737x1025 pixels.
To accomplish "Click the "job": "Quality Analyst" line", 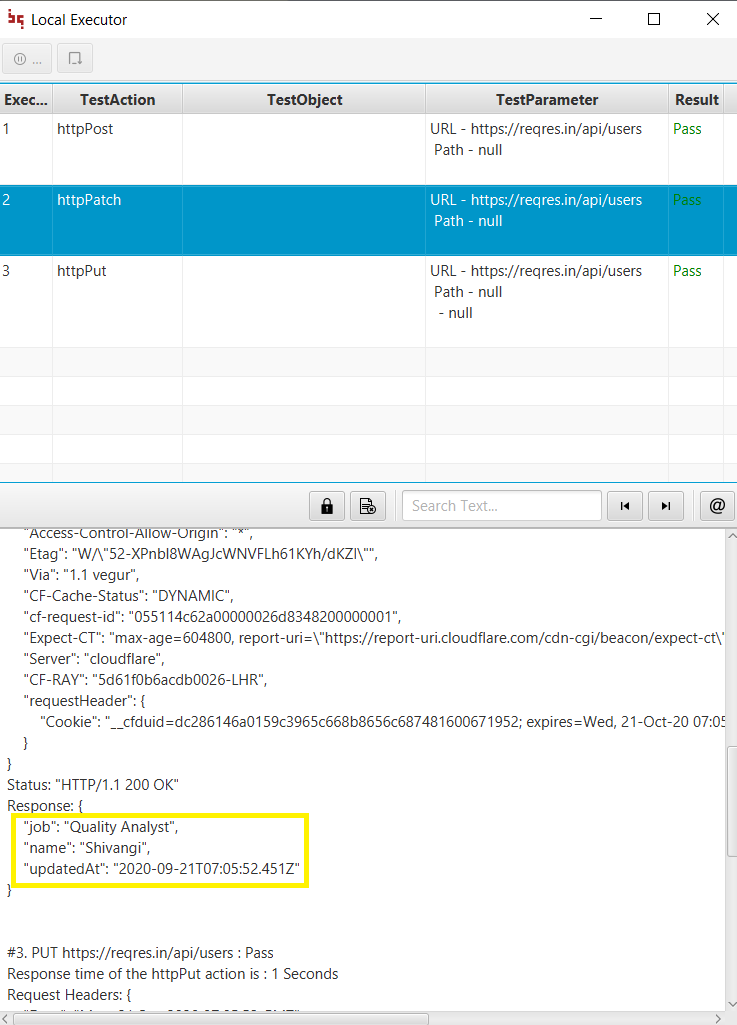I will point(101,827).
